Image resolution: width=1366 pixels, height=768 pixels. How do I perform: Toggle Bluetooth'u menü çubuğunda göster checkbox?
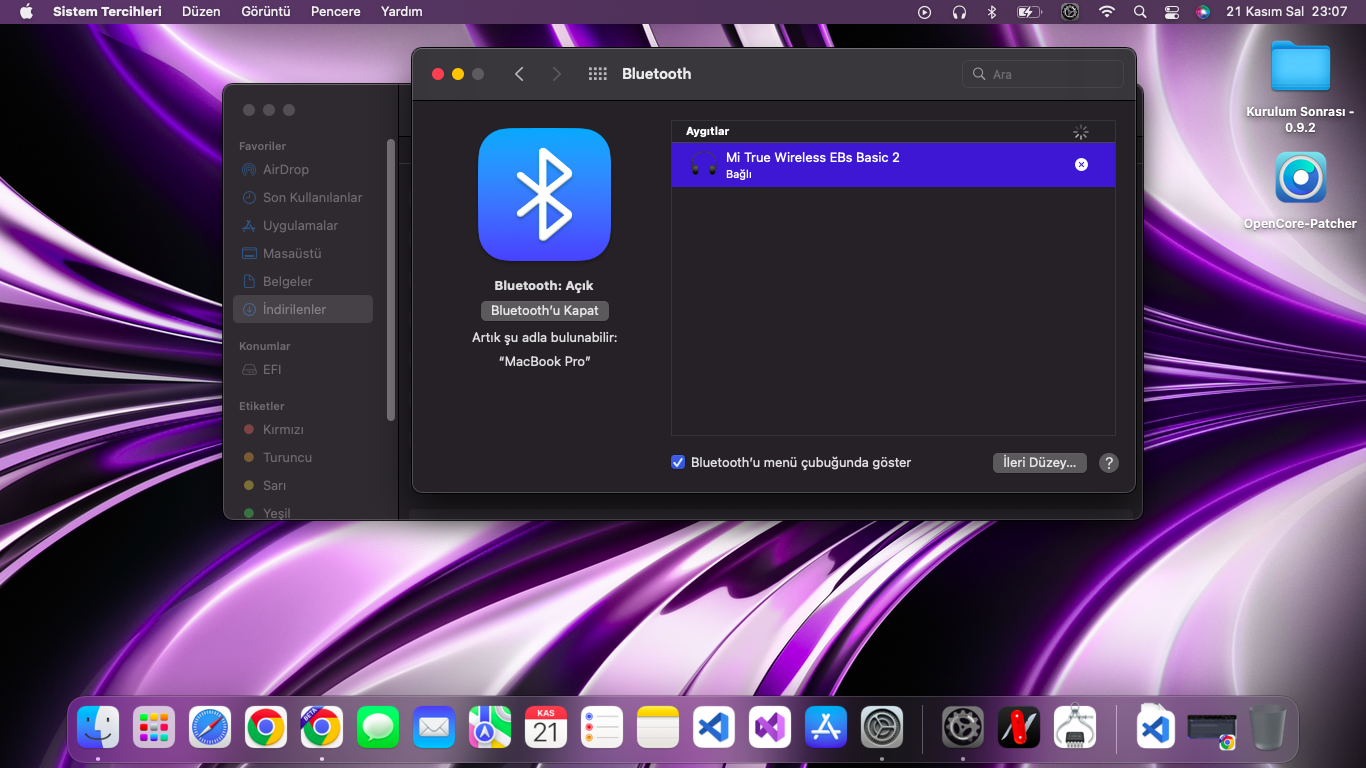pos(678,462)
